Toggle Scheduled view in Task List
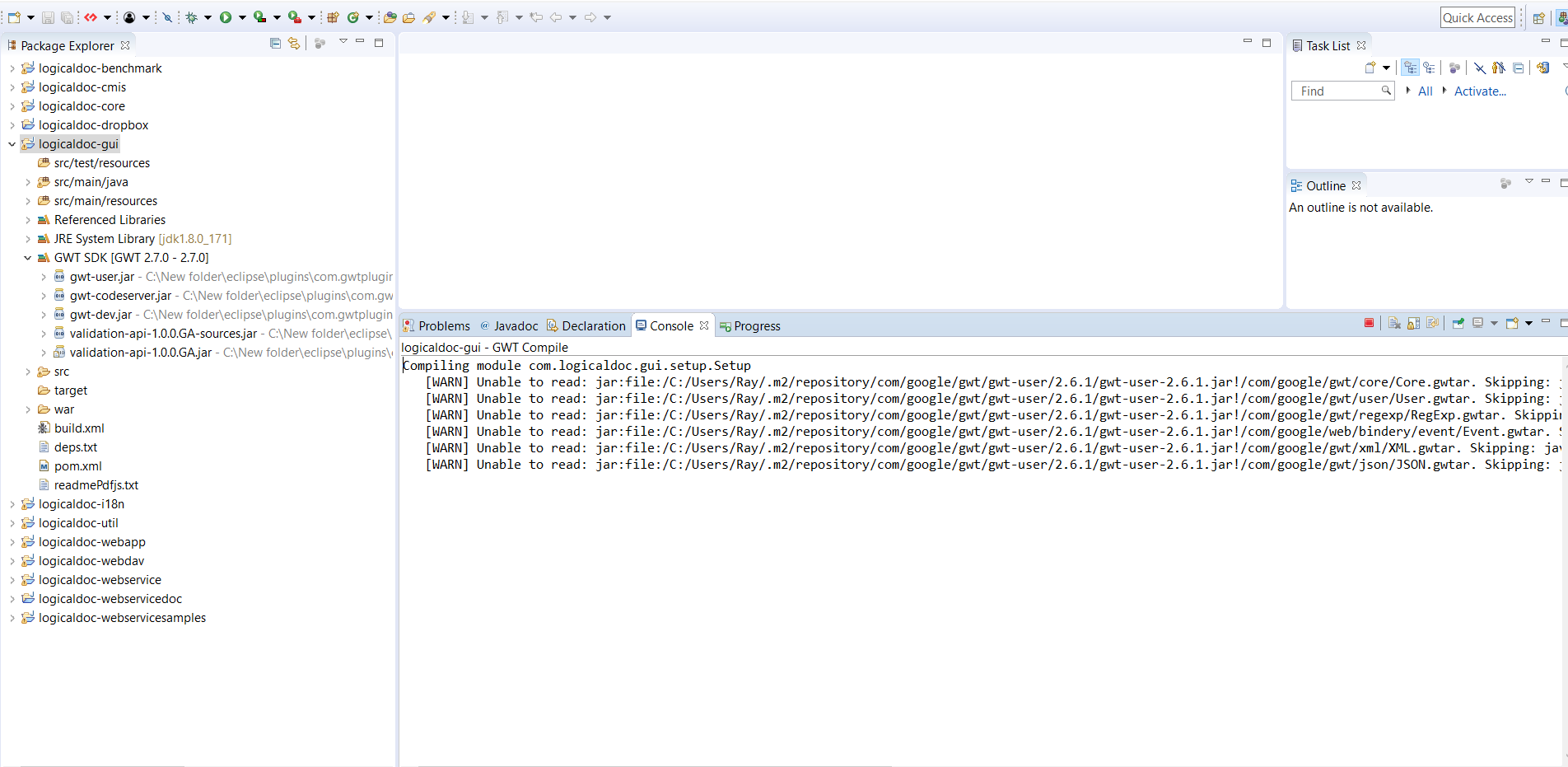This screenshot has height=767, width=1568. pyautogui.click(x=1430, y=68)
